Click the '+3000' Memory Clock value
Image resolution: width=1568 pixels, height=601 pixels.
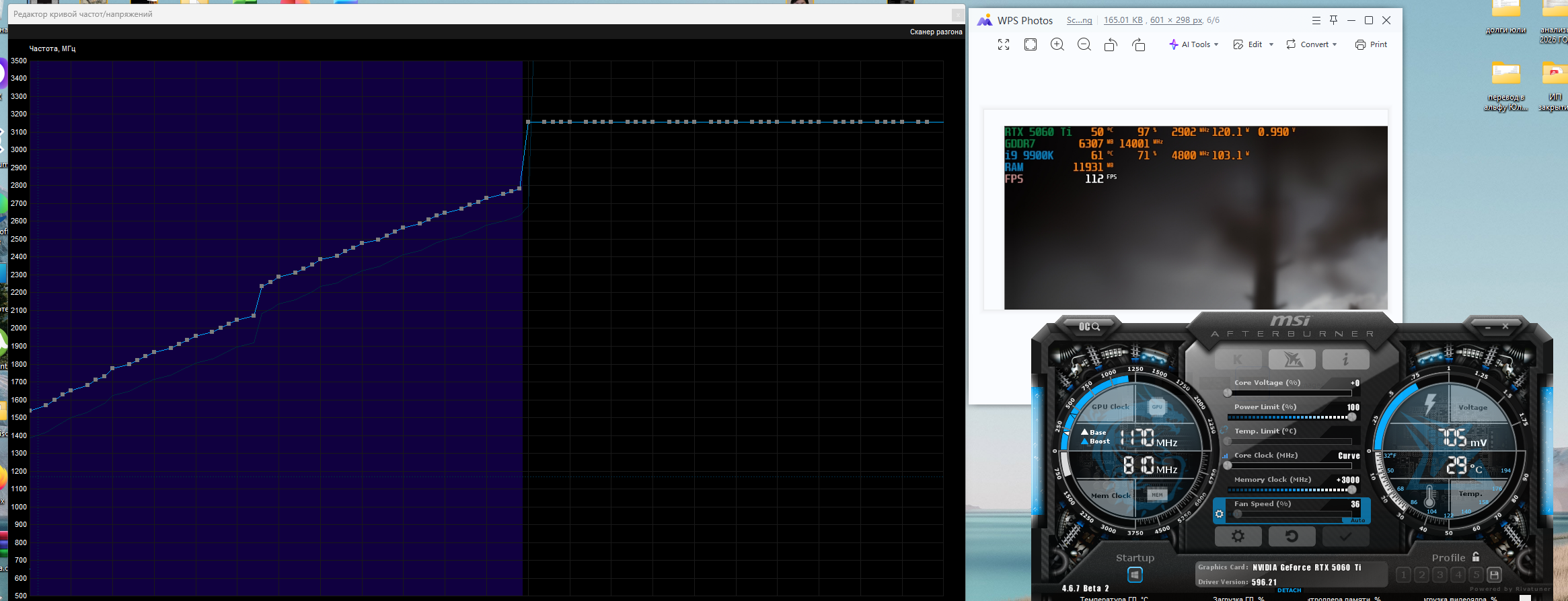[x=1348, y=480]
